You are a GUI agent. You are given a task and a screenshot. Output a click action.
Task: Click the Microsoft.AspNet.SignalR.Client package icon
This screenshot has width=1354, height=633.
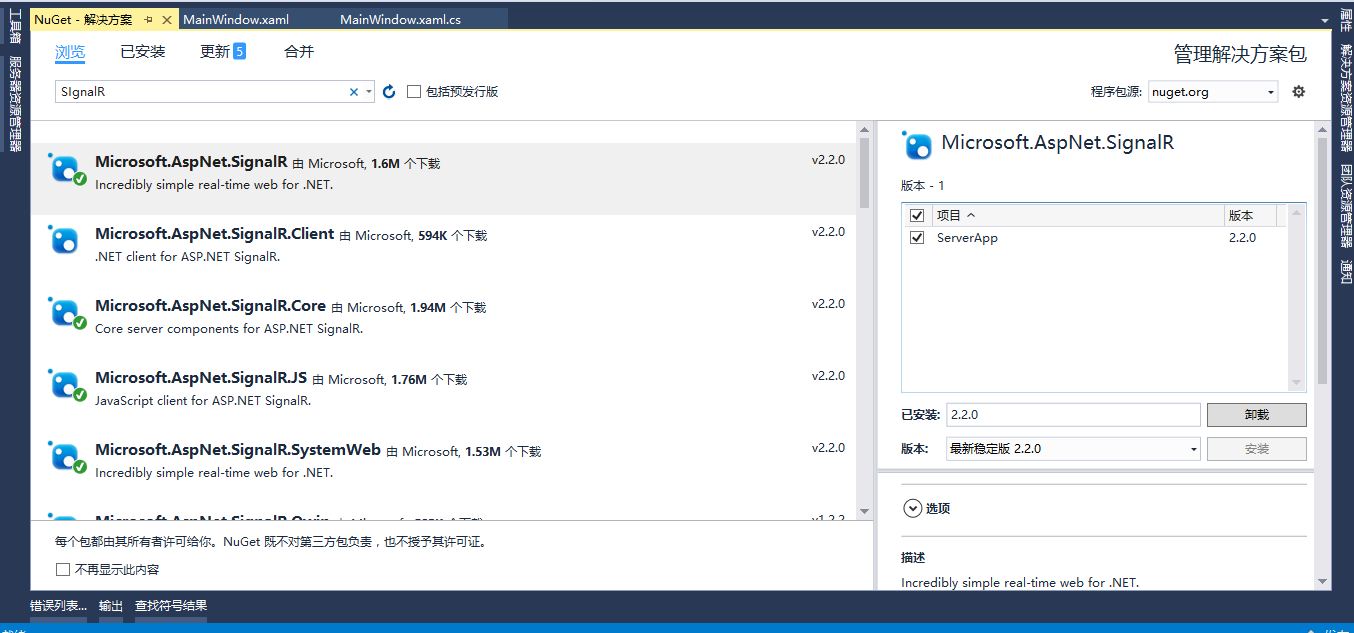pos(65,240)
